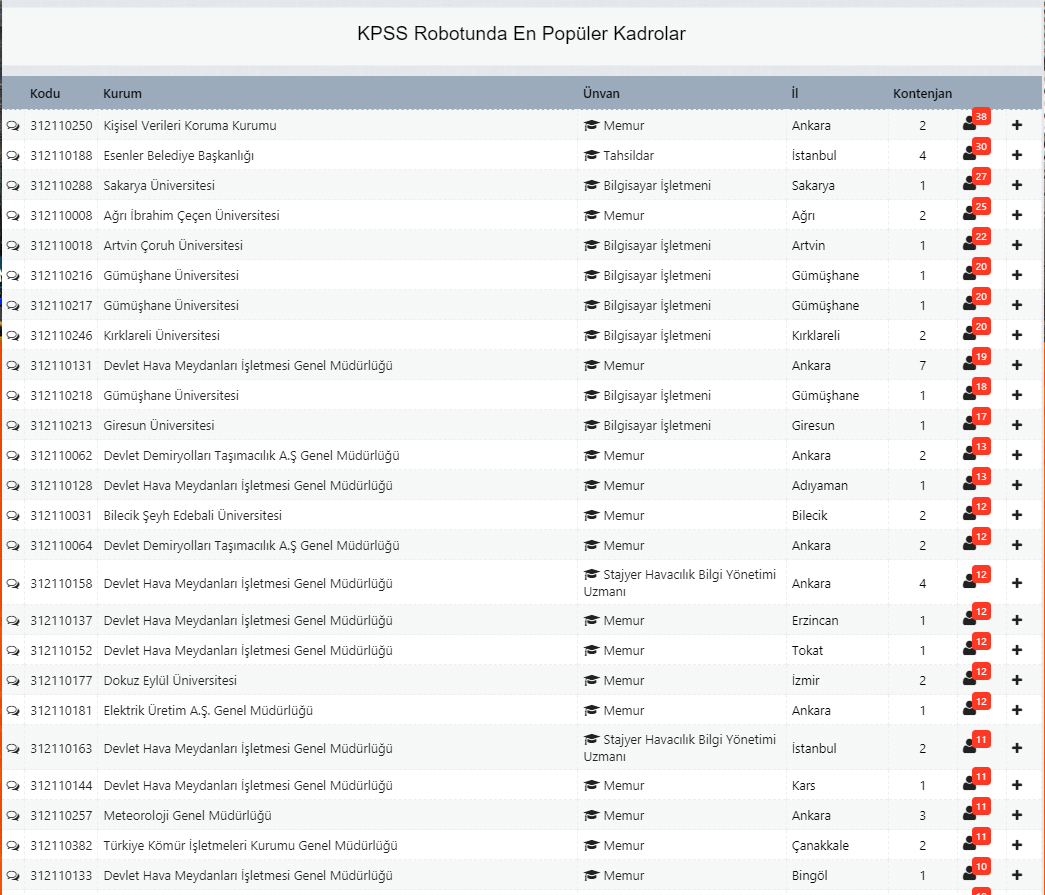Click plus icon for Esenler Belediye Başkanlığı
The image size is (1045, 895).
pos(1017,155)
